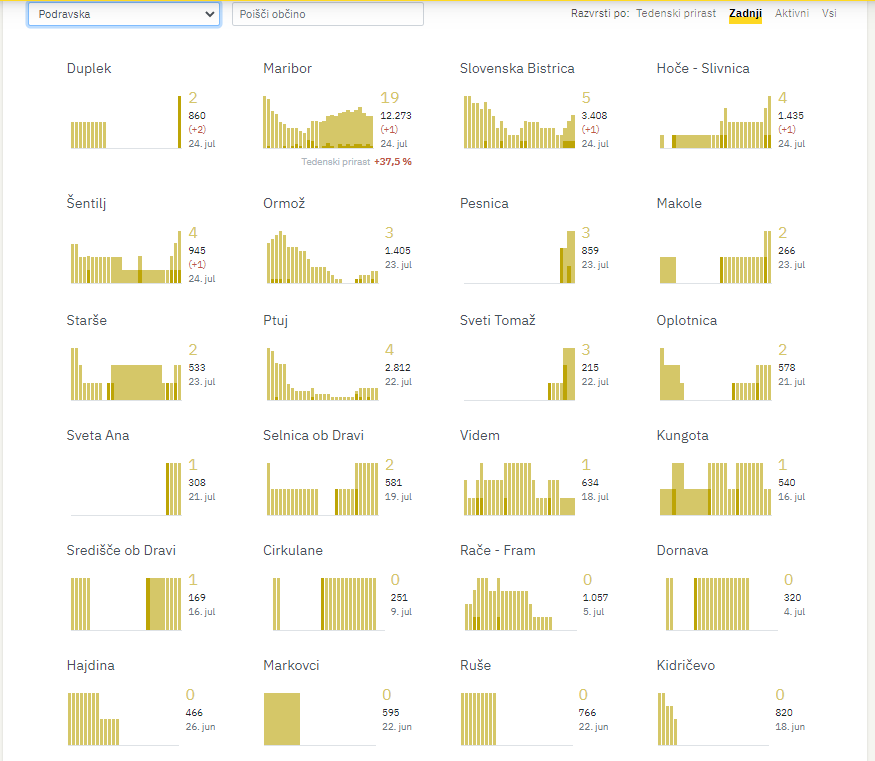Screen dimensions: 875x761
Task: Click the Cirkulane bar chart
Action: [x=328, y=604]
